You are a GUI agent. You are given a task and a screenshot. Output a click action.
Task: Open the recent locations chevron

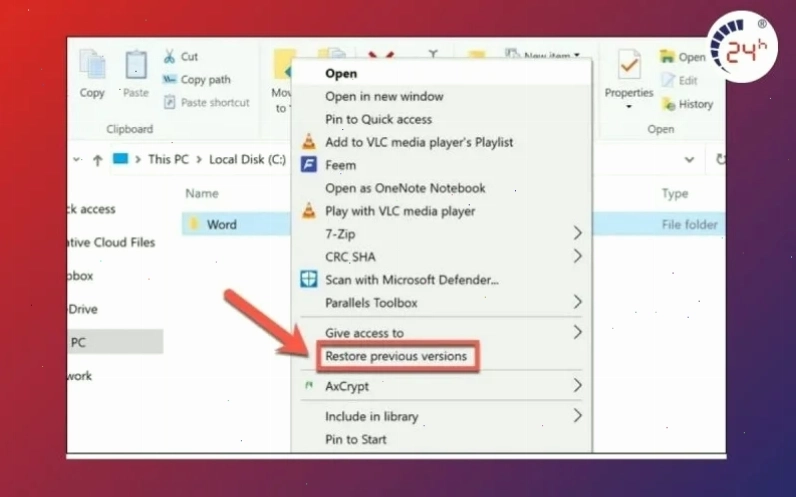pos(77,159)
